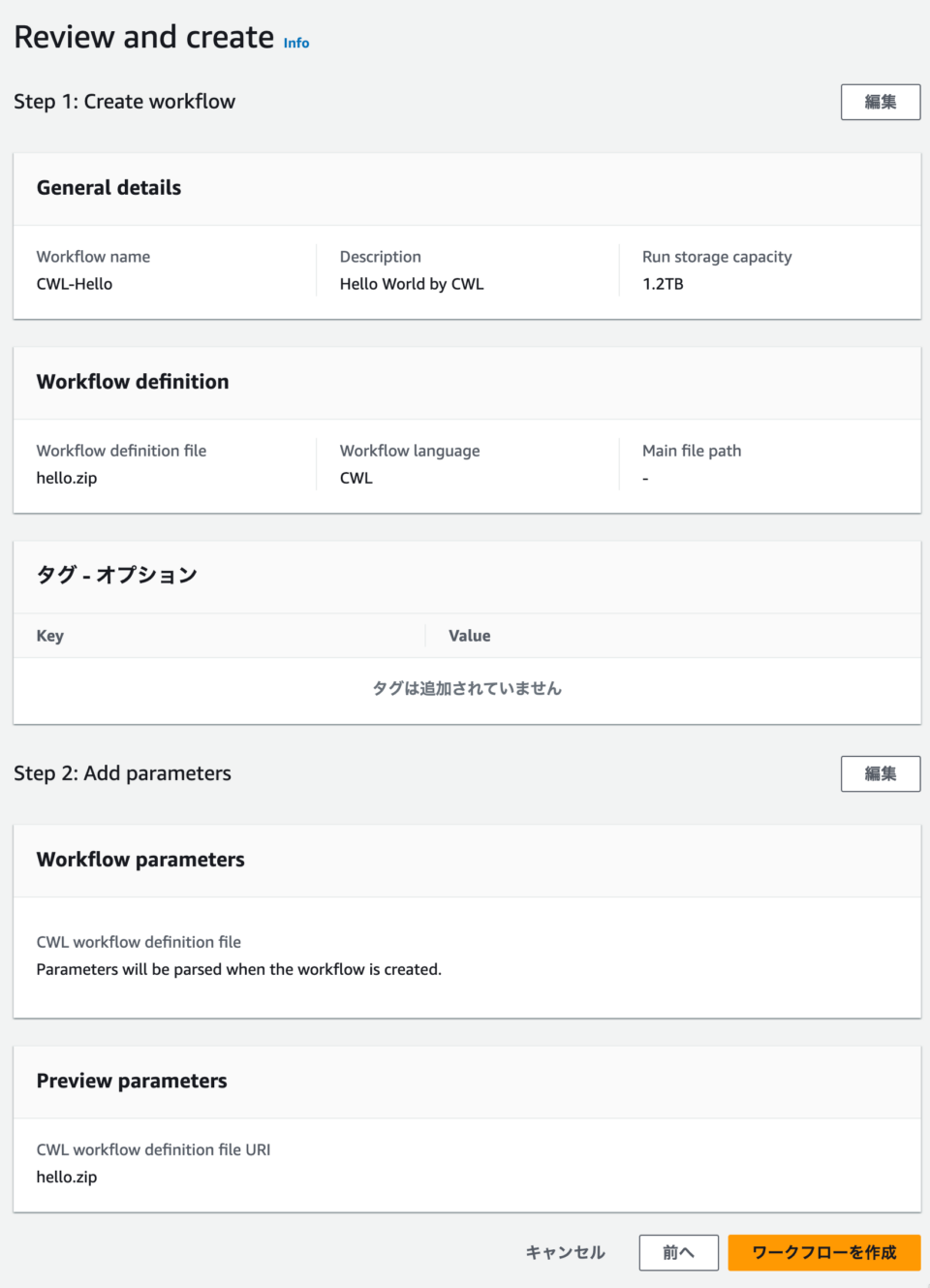
Task: Click the CWL workflow definition file URI hello.zip
Action: click(x=66, y=1177)
